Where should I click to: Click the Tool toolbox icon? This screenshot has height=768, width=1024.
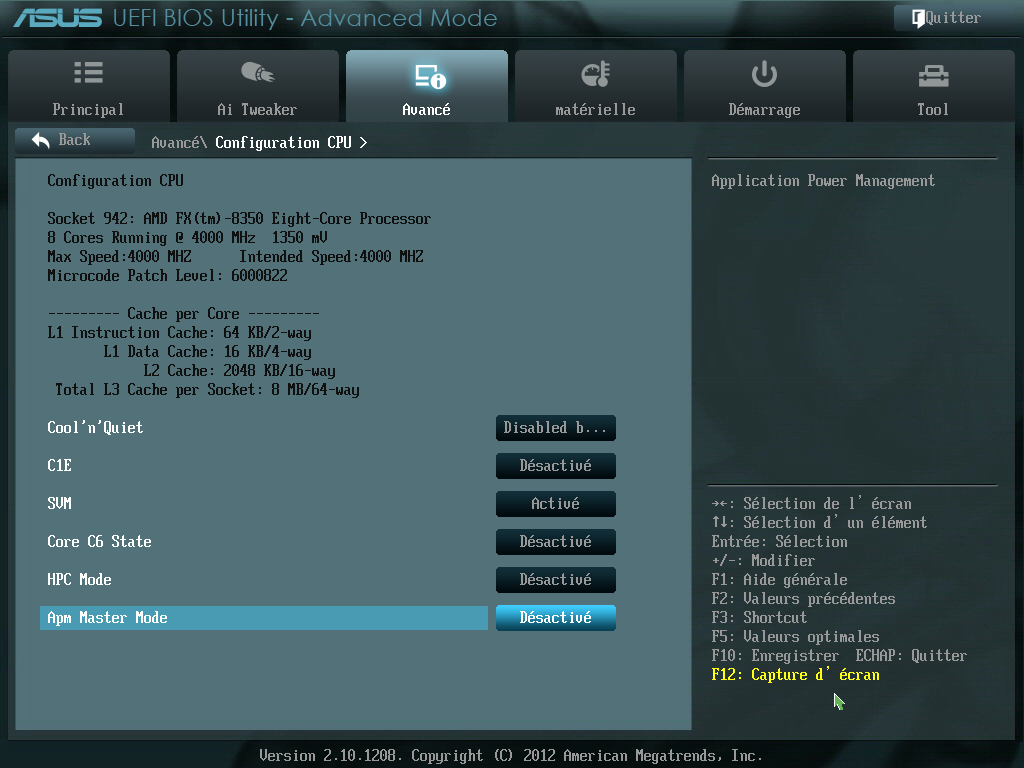pos(933,76)
